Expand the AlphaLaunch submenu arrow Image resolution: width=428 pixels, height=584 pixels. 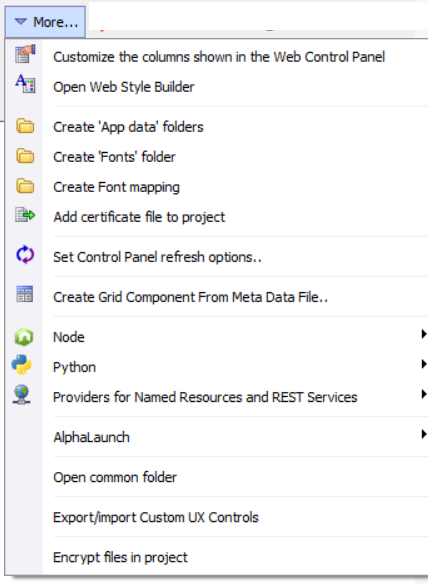click(423, 434)
